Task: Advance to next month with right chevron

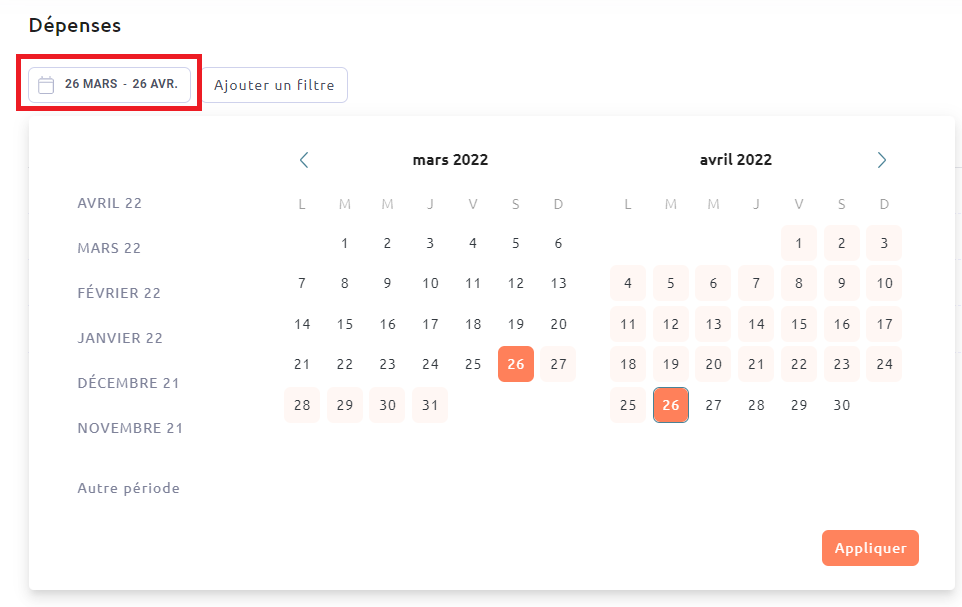Action: (882, 160)
